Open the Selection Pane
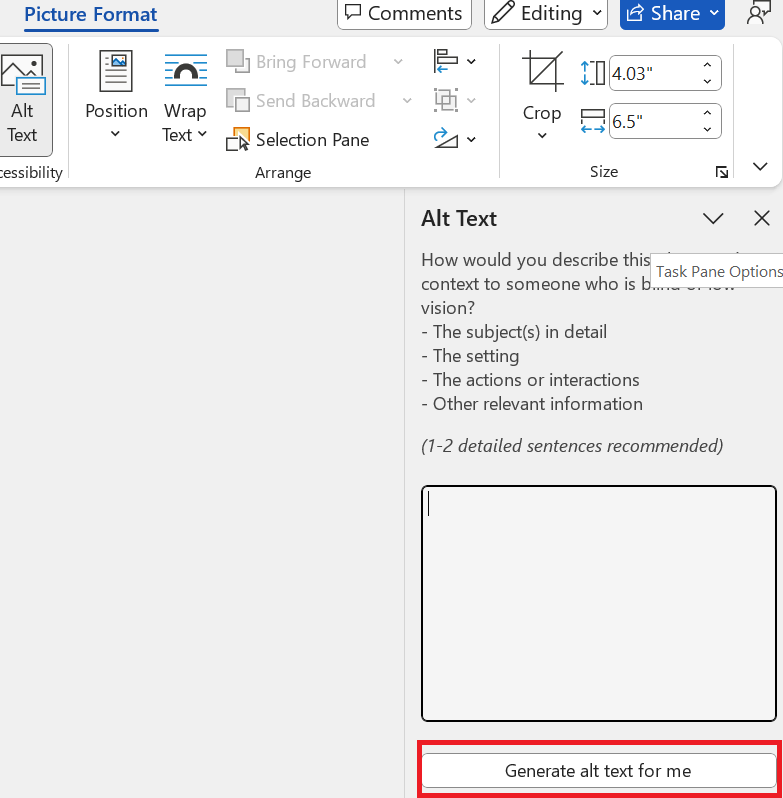The height and width of the screenshot is (798, 783). (x=298, y=140)
